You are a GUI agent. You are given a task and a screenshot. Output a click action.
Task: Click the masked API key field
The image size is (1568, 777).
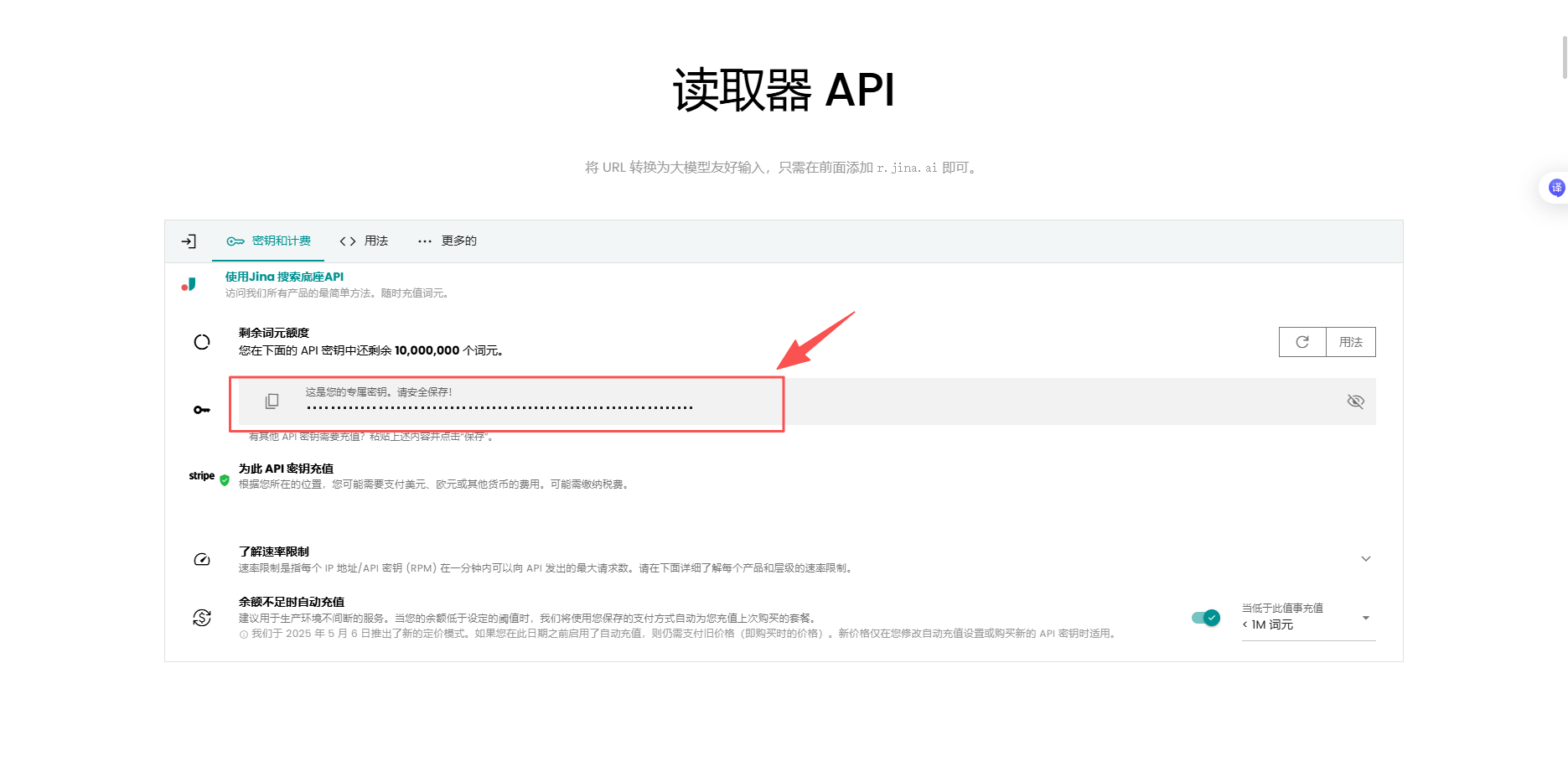point(807,401)
